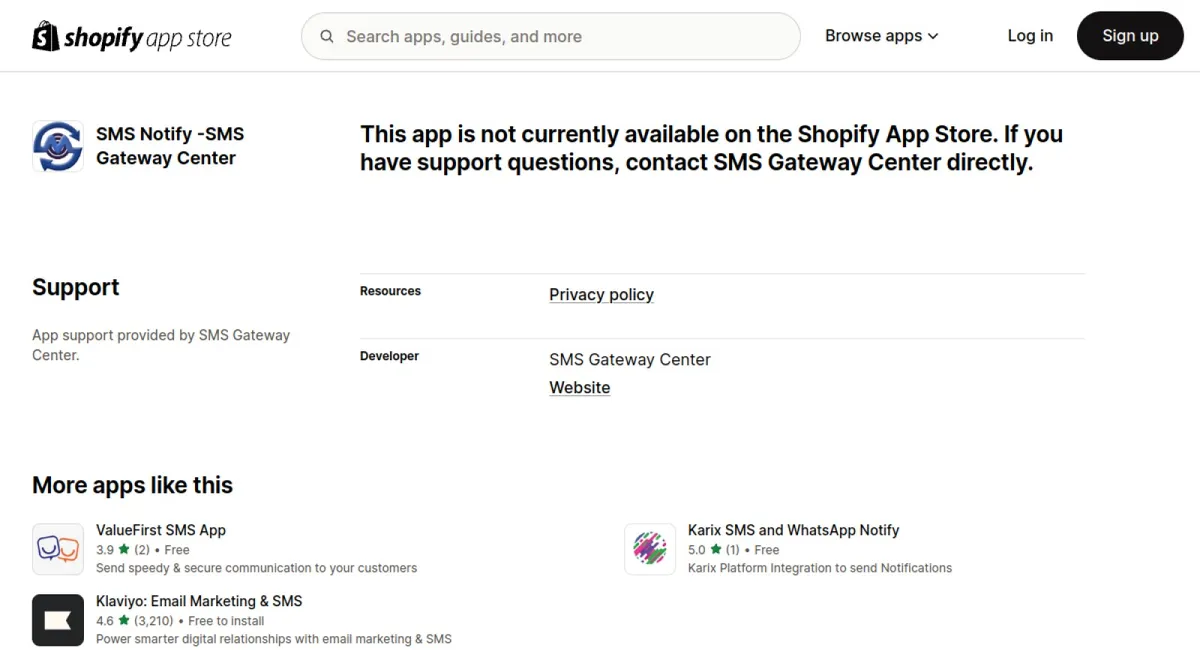
Task: Click the App support provided by text
Action: point(161,345)
